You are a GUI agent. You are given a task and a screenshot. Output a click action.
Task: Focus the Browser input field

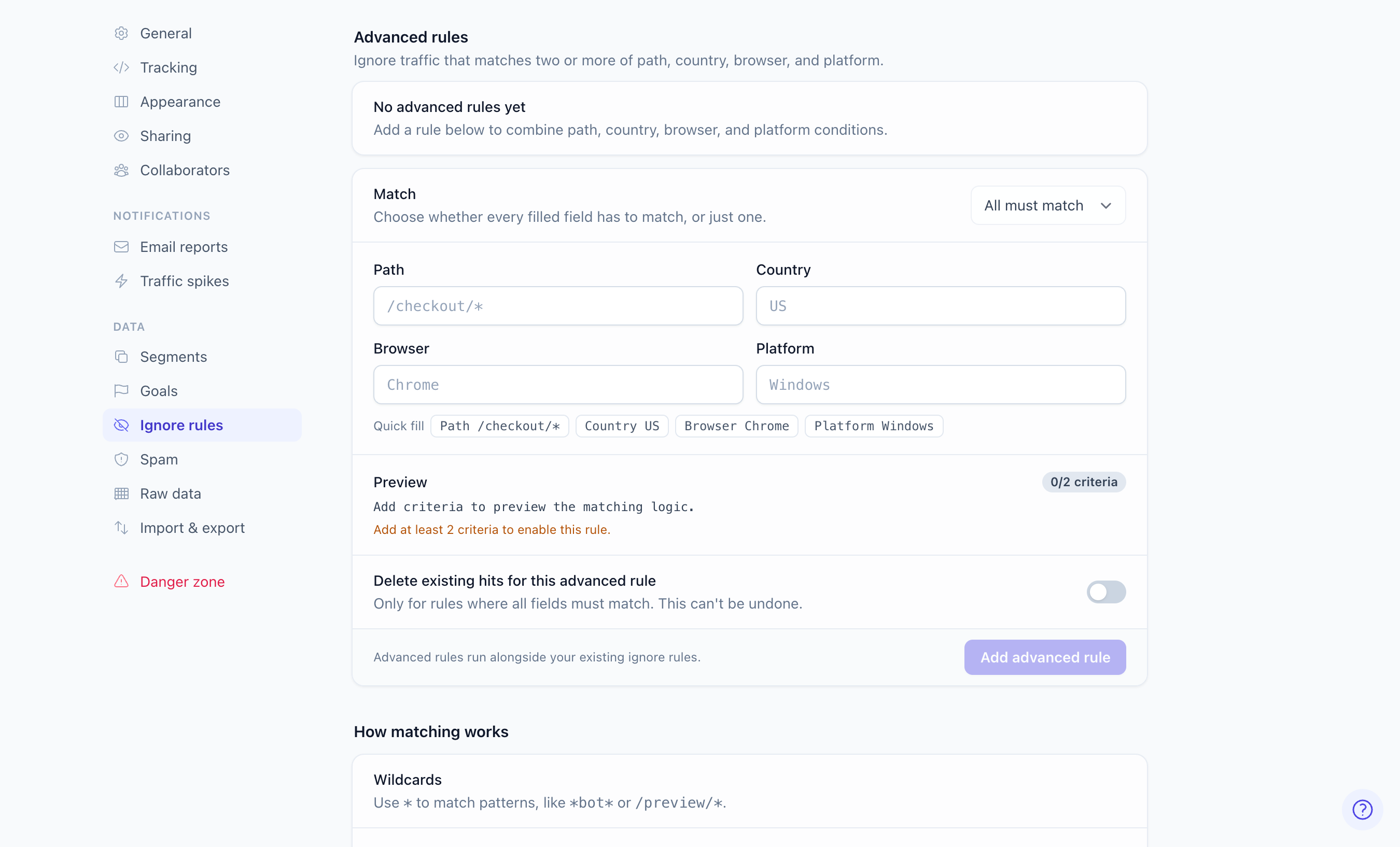click(558, 385)
